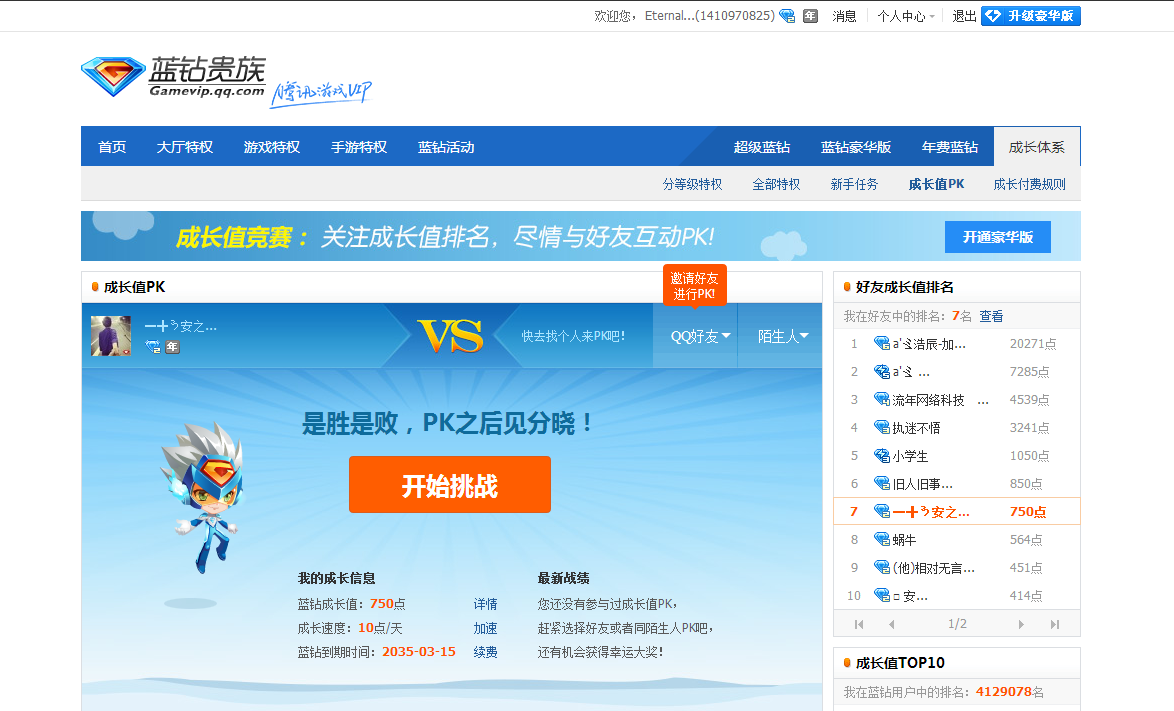Click the 邀请好友进行PK tooltip bubble
Screen dimensions: 1174x711
point(694,285)
